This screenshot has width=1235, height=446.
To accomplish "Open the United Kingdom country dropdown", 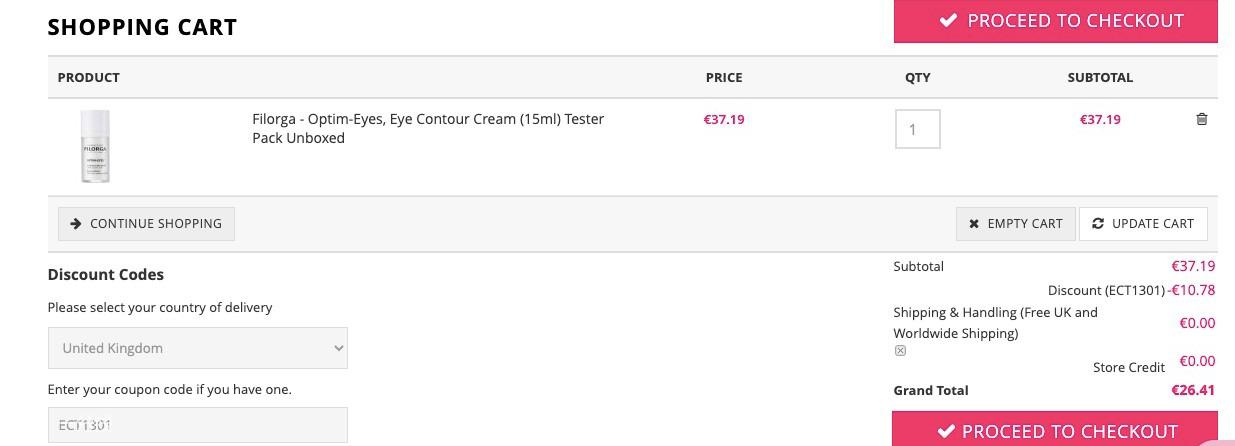I will [198, 348].
